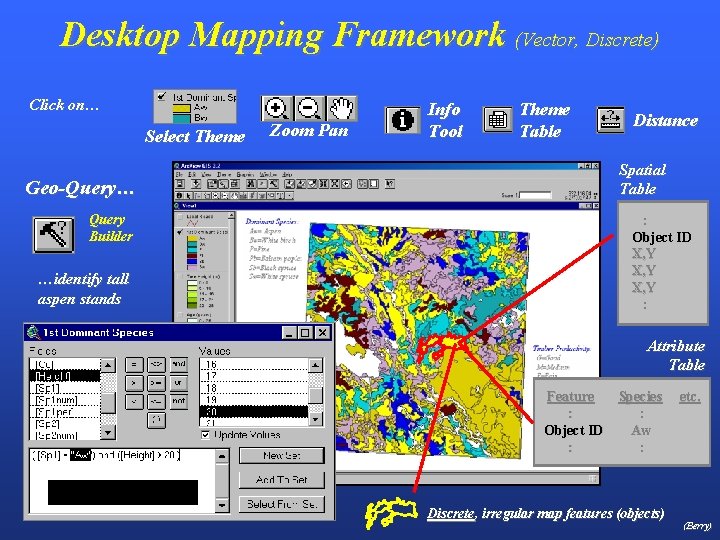Open the Help menu in ArcView
720x540 pixels.
click(x=287, y=174)
